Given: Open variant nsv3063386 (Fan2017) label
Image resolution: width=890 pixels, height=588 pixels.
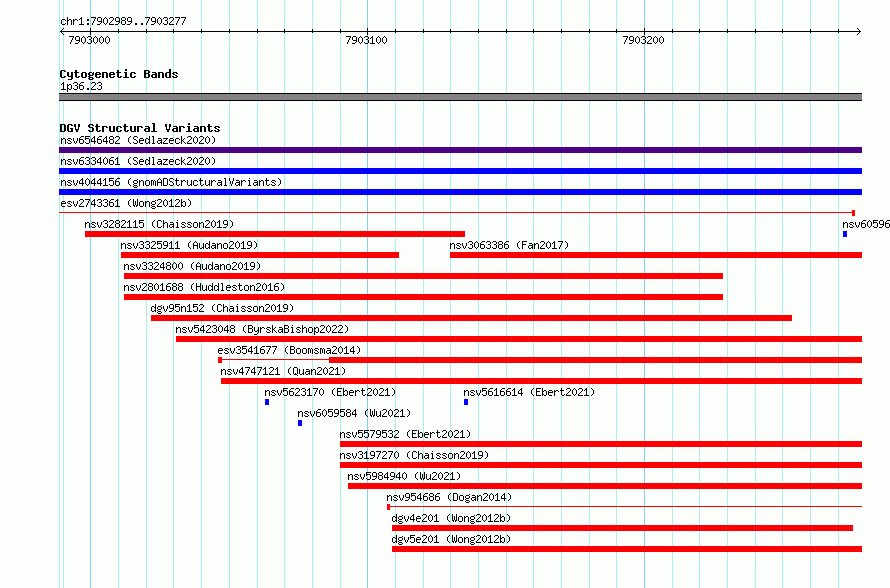Looking at the screenshot, I should (509, 245).
